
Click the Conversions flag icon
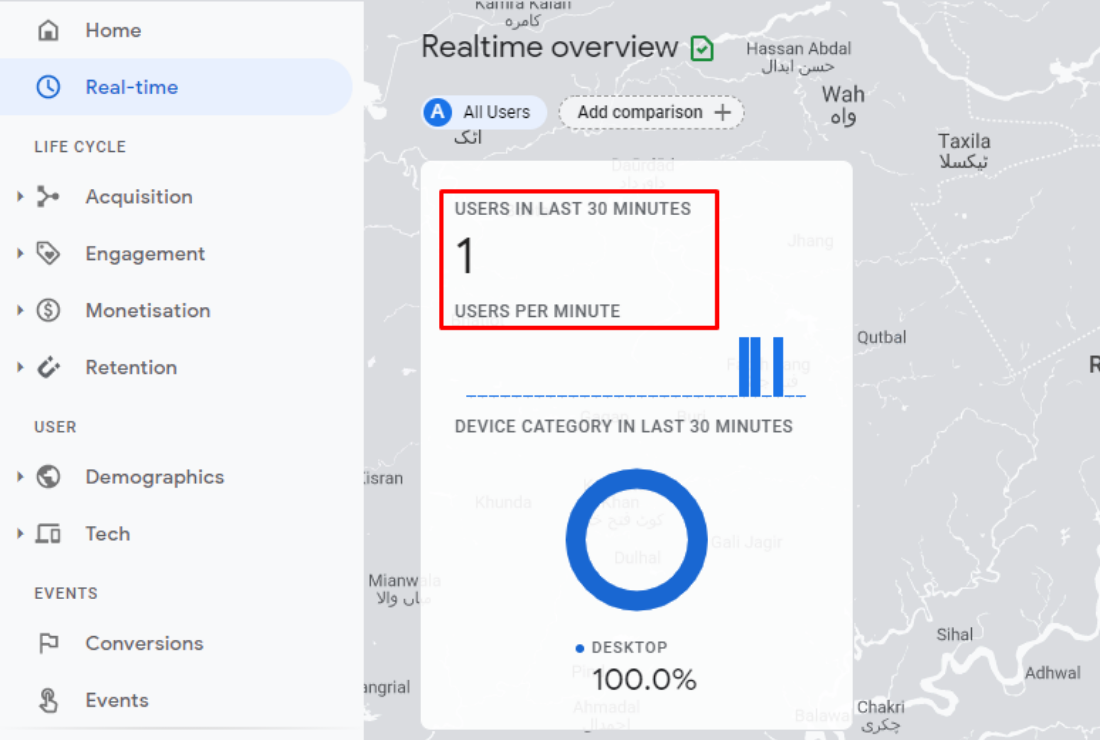point(48,643)
